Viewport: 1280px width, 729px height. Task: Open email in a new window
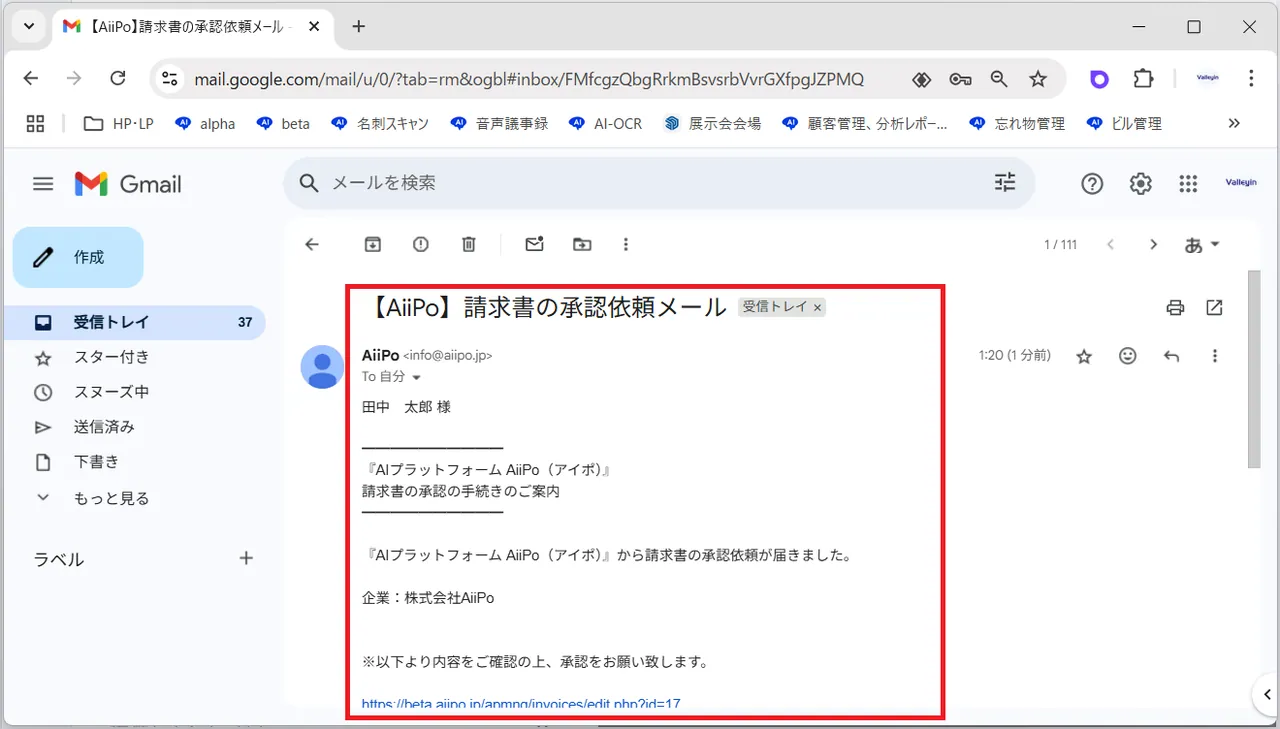pos(1215,308)
